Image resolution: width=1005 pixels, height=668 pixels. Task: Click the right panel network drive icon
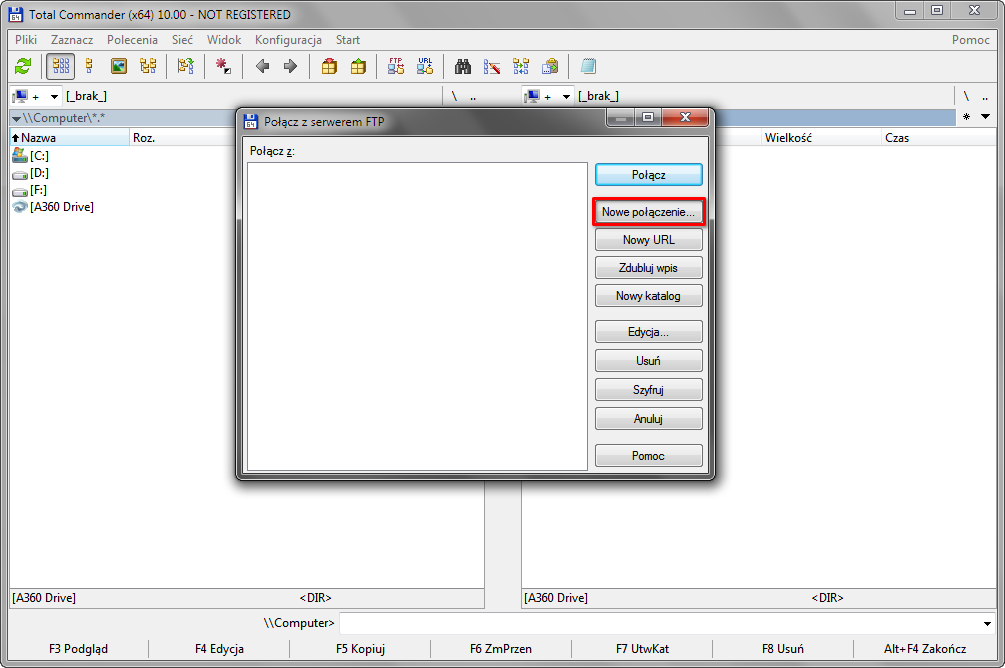pos(532,96)
